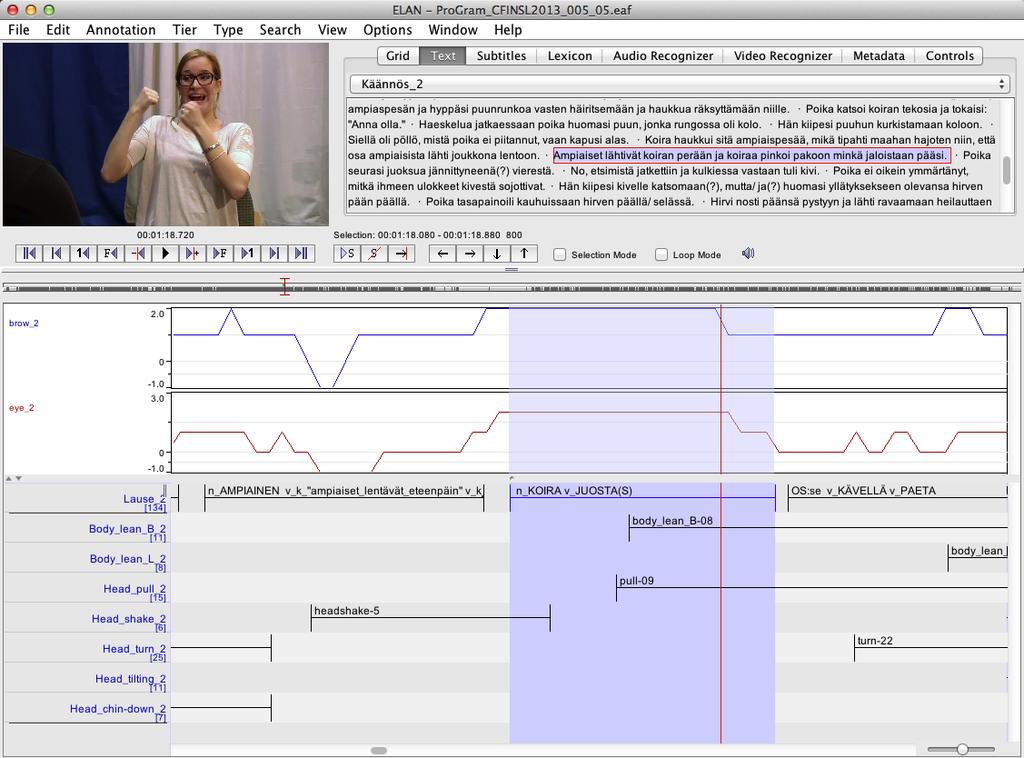Go to end of media

(301, 253)
